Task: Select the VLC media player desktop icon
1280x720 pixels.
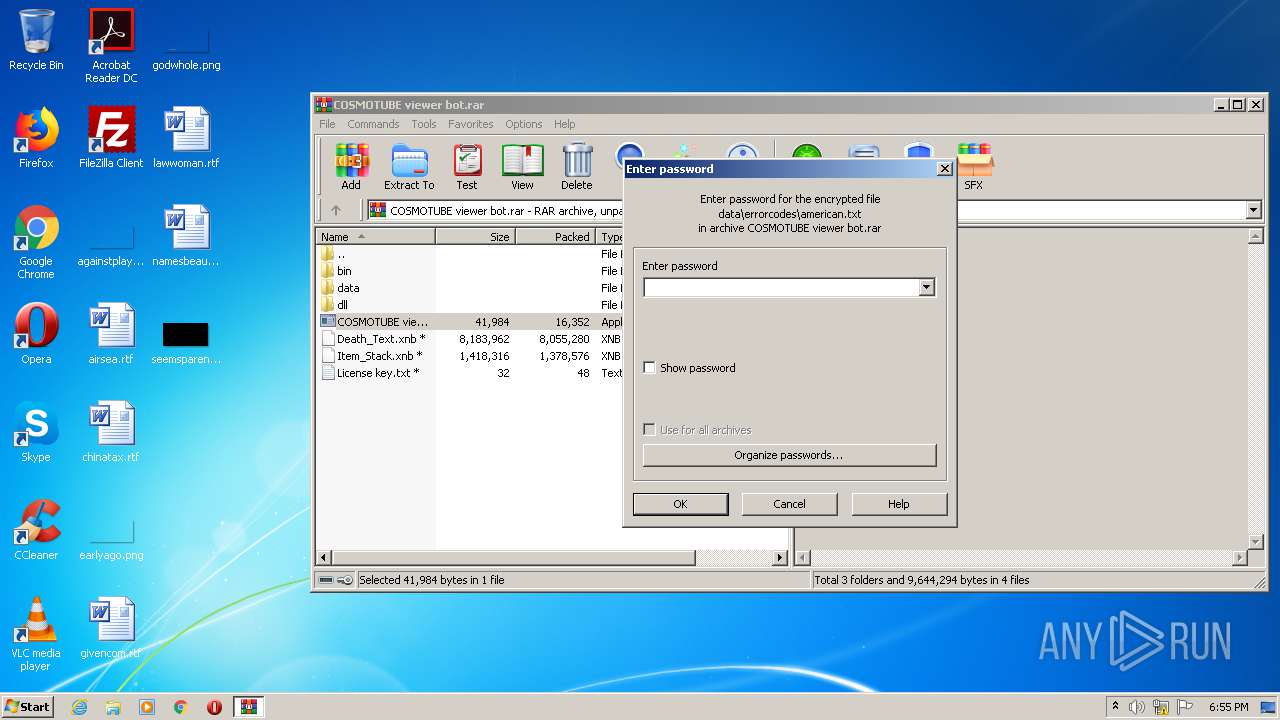Action: pos(36,634)
